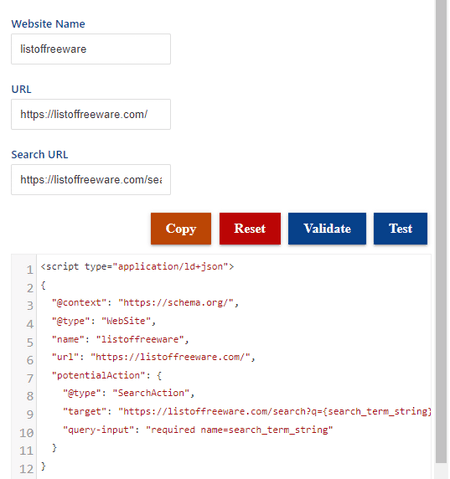Select the "target" search URL line
Screen dimensions: 450x479
tap(247, 411)
